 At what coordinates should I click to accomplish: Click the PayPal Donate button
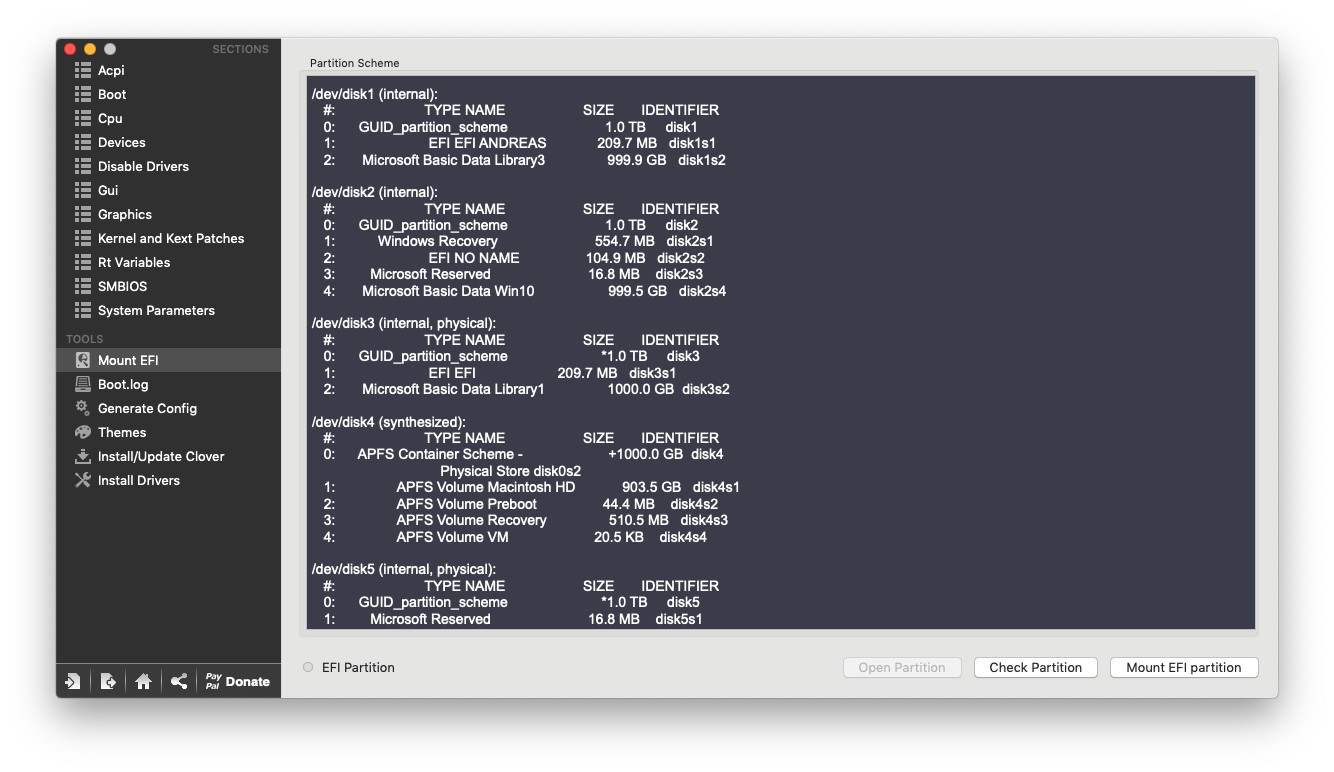238,681
